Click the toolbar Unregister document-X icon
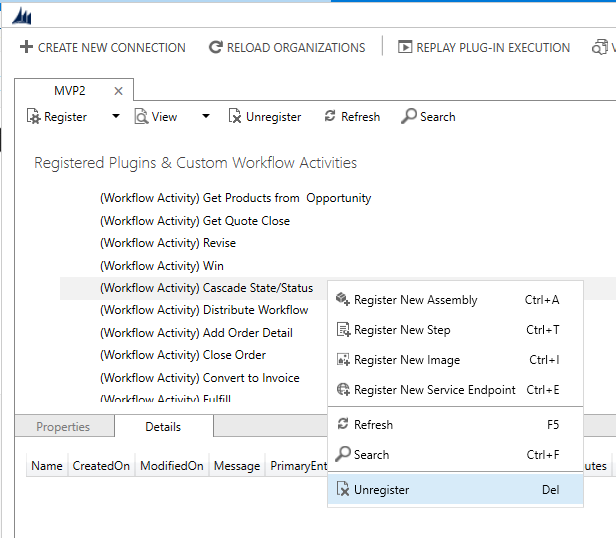Image resolution: width=616 pixels, height=538 pixels. pos(235,116)
